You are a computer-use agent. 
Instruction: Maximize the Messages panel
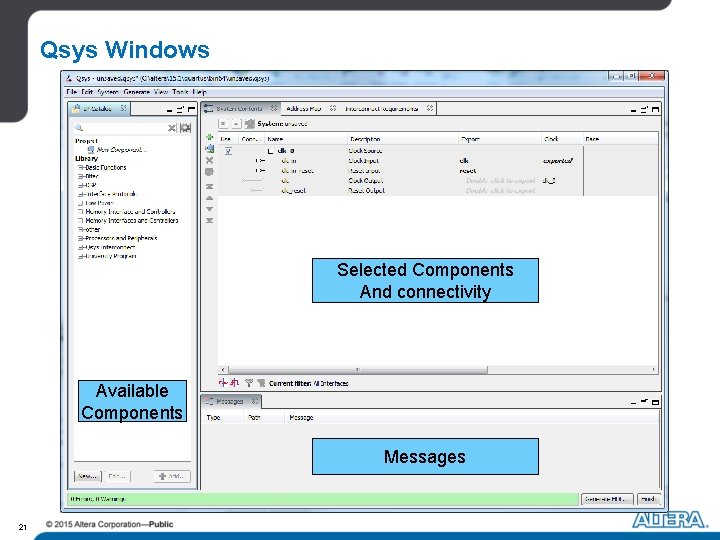coord(655,402)
